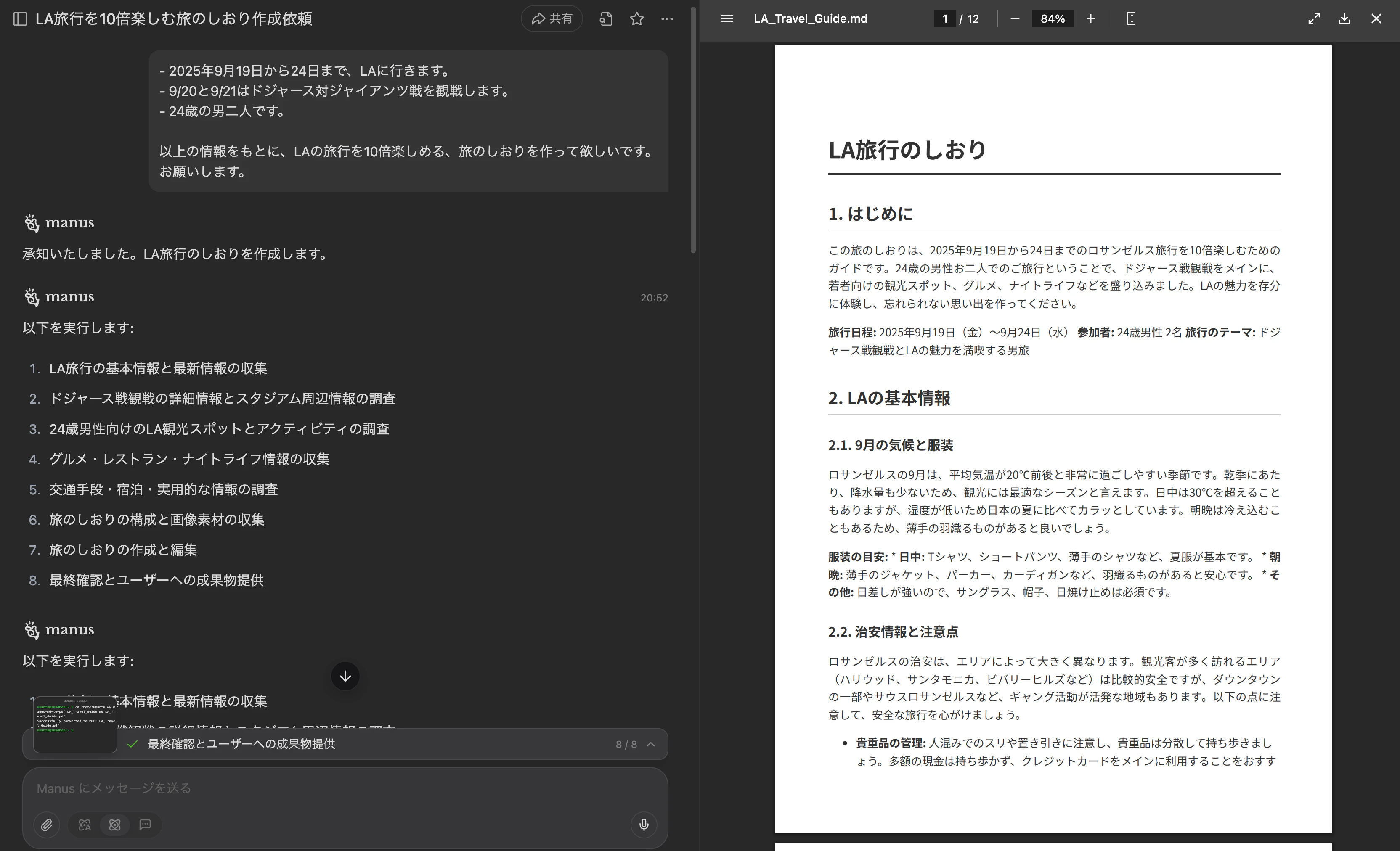1400x851 pixels.
Task: Jump to latest message with down-arrow button
Action: click(x=345, y=676)
